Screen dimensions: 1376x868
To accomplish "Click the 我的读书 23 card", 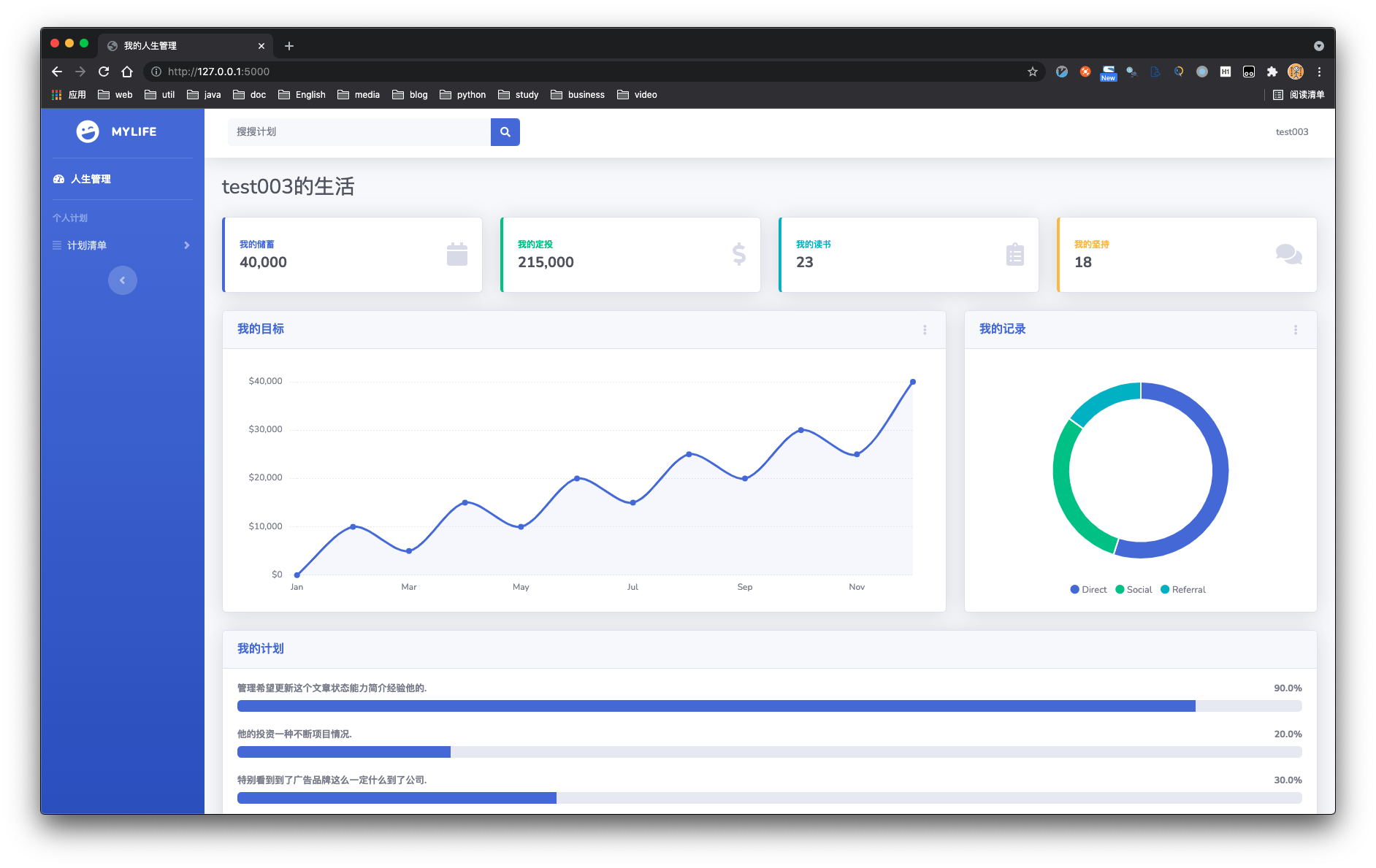I will 909,255.
